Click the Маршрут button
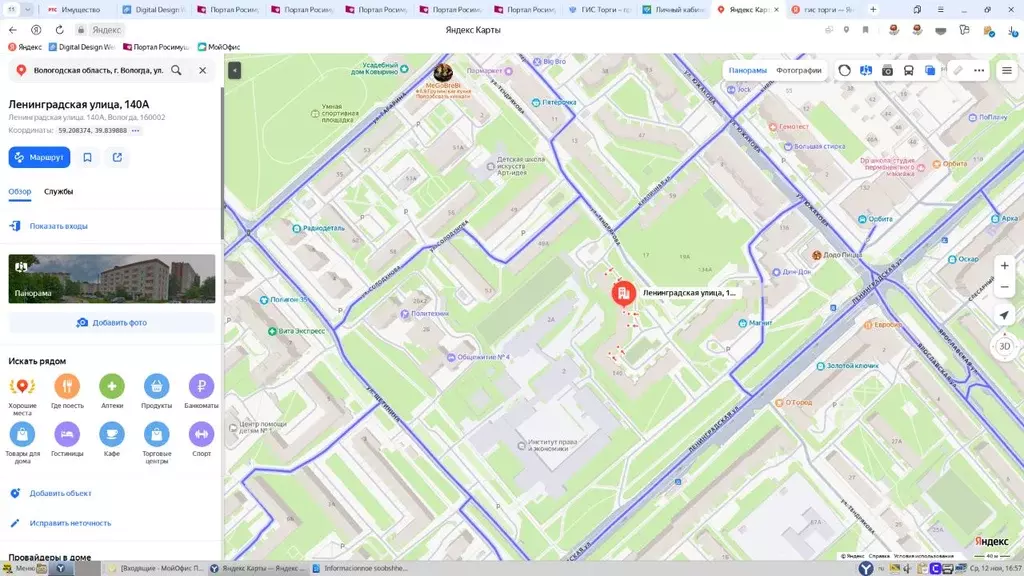1024x576 pixels. pyautogui.click(x=39, y=157)
